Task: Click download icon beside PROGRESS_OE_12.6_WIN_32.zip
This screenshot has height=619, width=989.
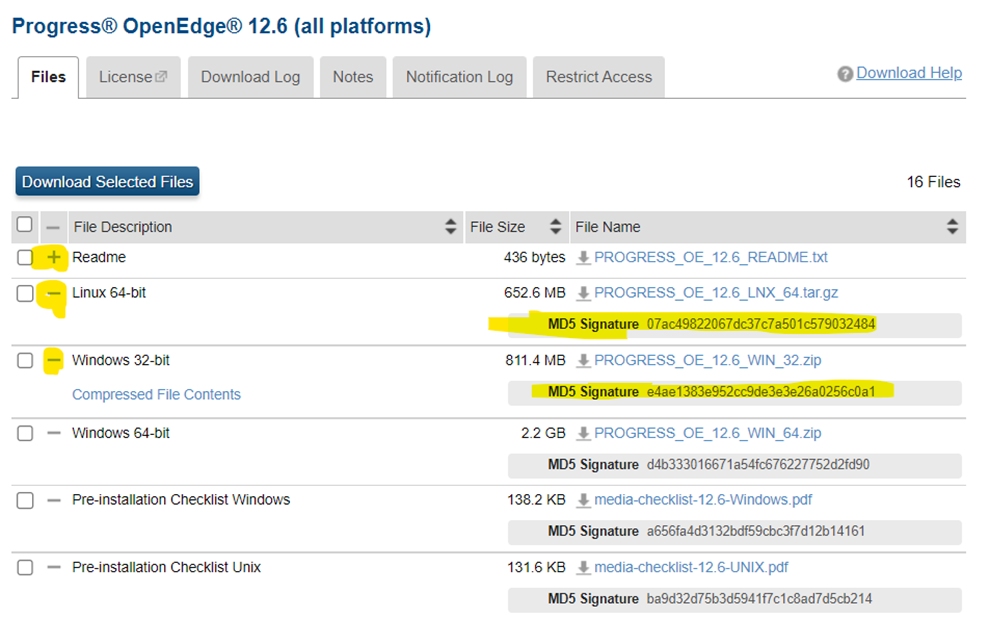Action: [581, 360]
